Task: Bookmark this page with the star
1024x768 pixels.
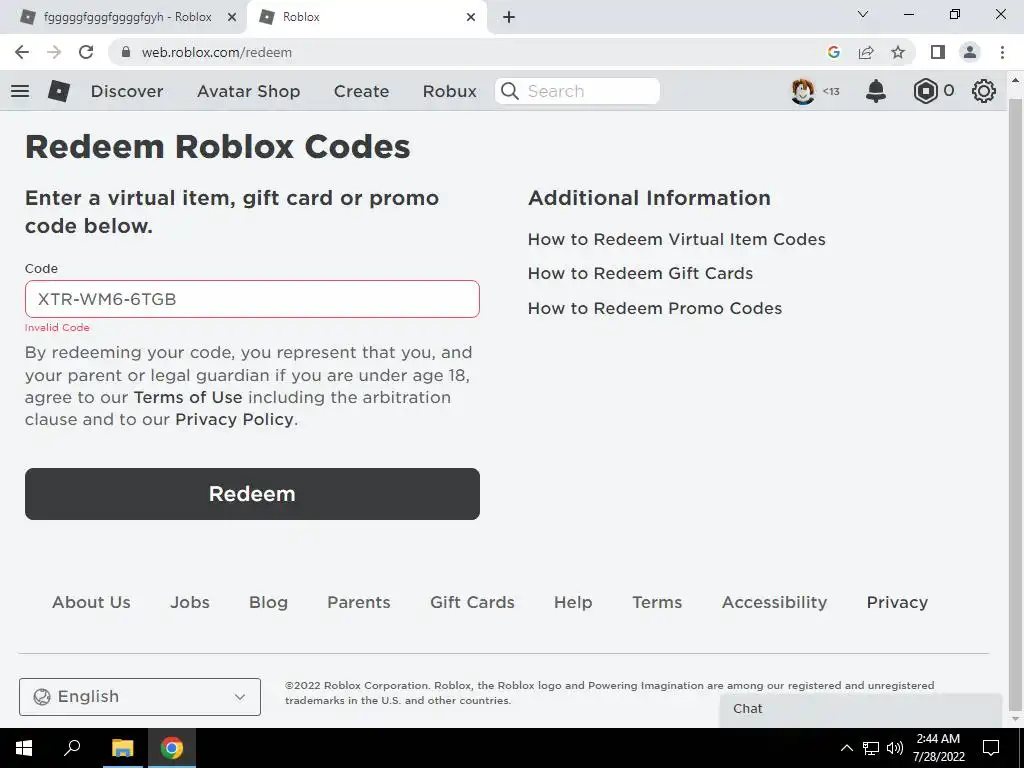Action: [x=898, y=52]
